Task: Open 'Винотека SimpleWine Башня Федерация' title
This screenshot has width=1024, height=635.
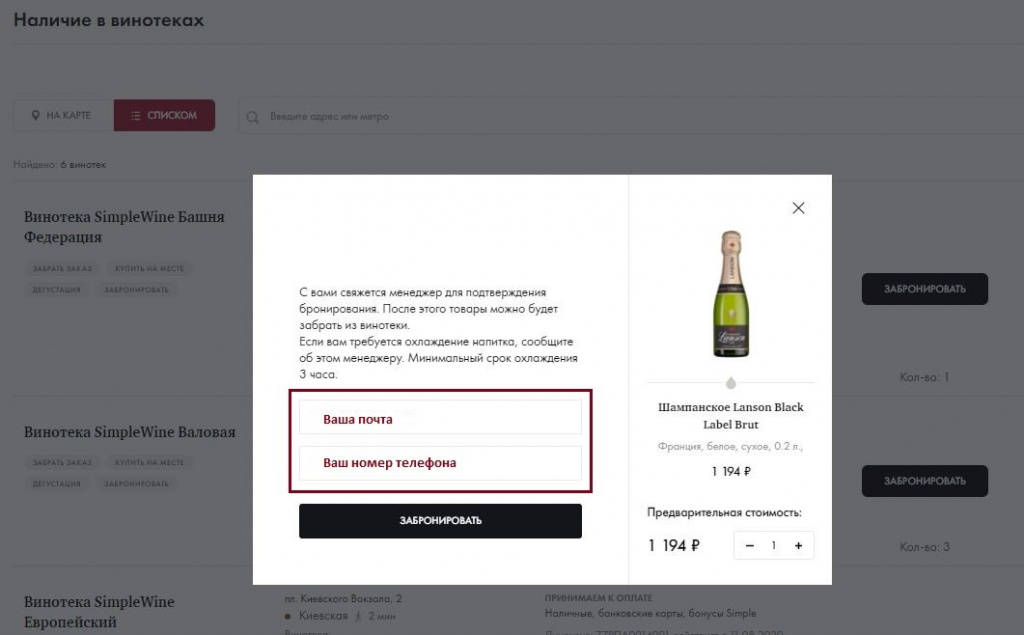Action: point(124,227)
